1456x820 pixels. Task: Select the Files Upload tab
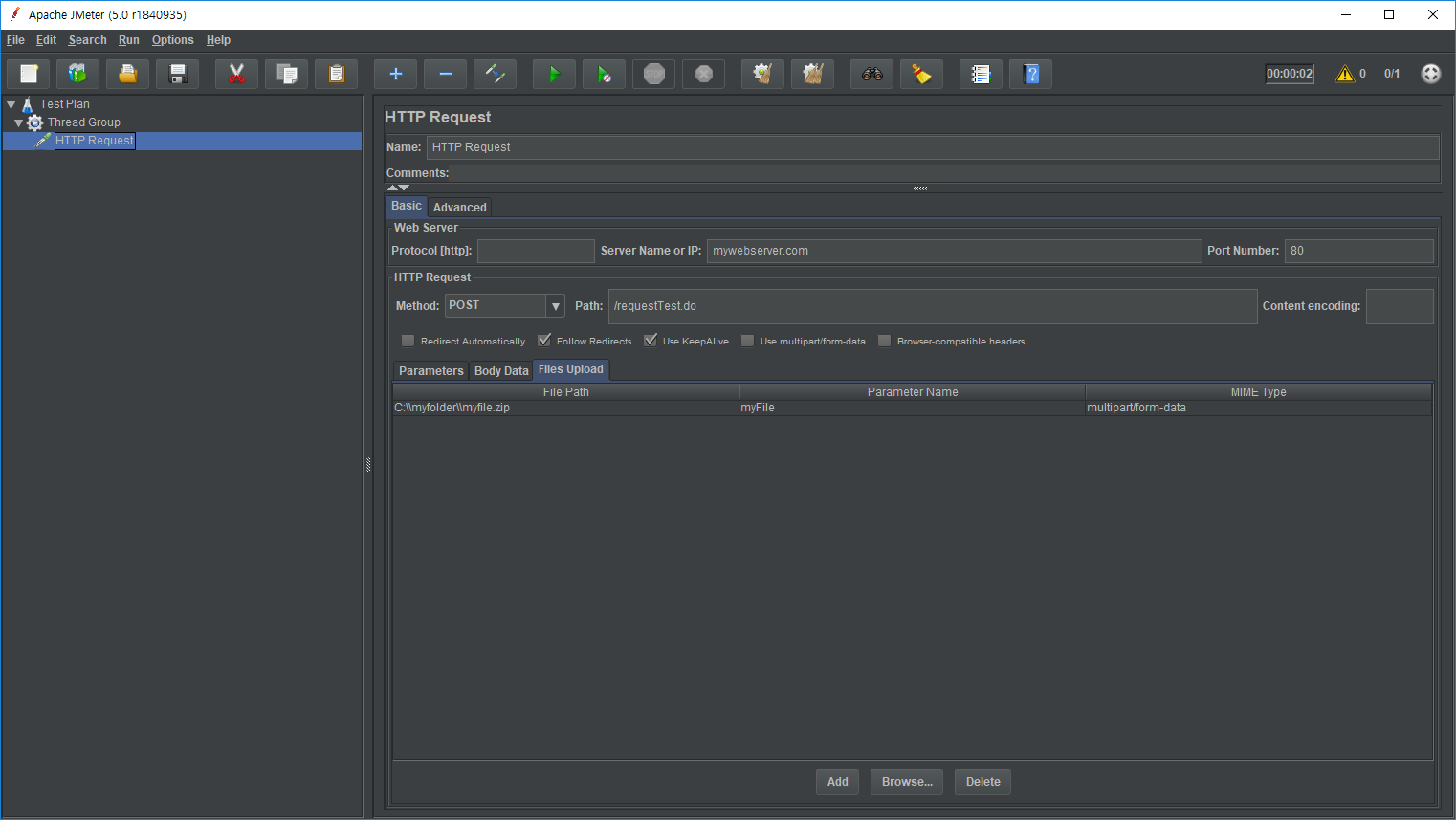coord(570,369)
